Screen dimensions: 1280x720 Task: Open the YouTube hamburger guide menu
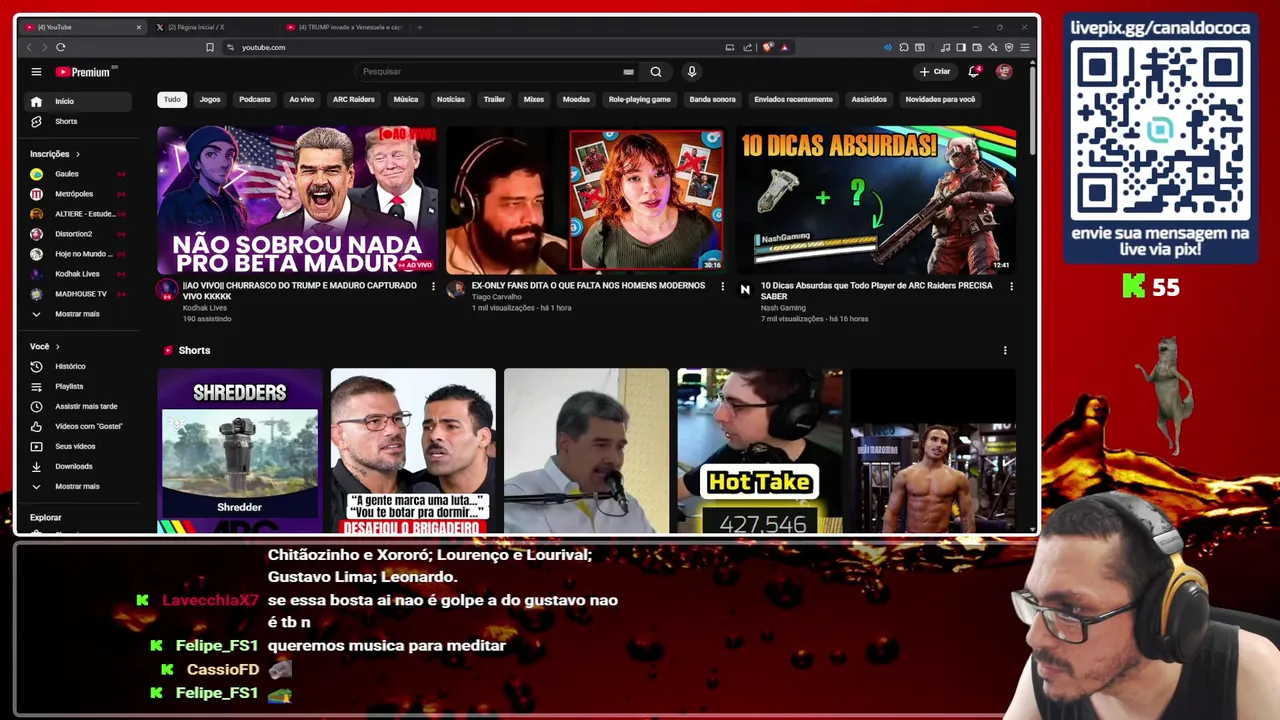click(x=36, y=72)
